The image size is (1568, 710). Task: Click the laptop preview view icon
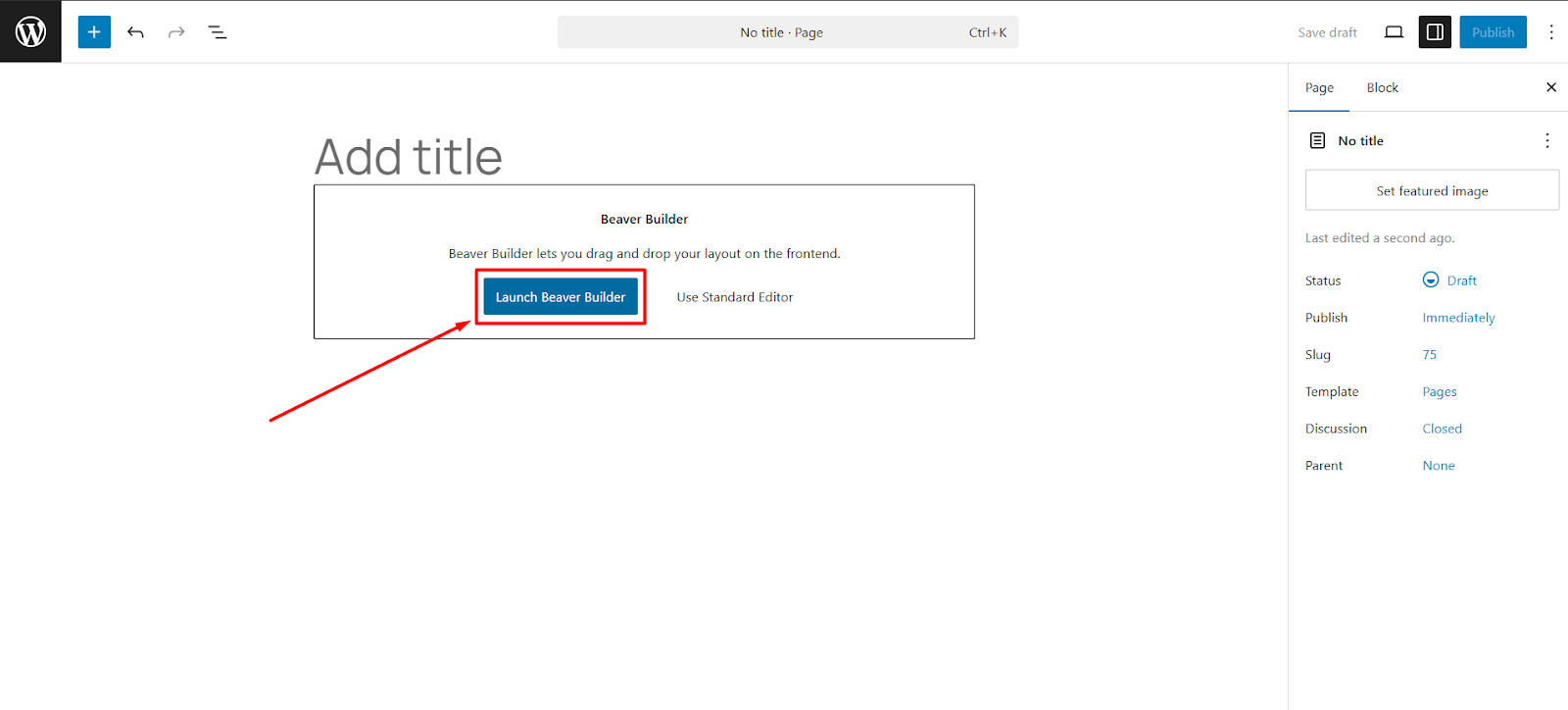click(x=1394, y=32)
